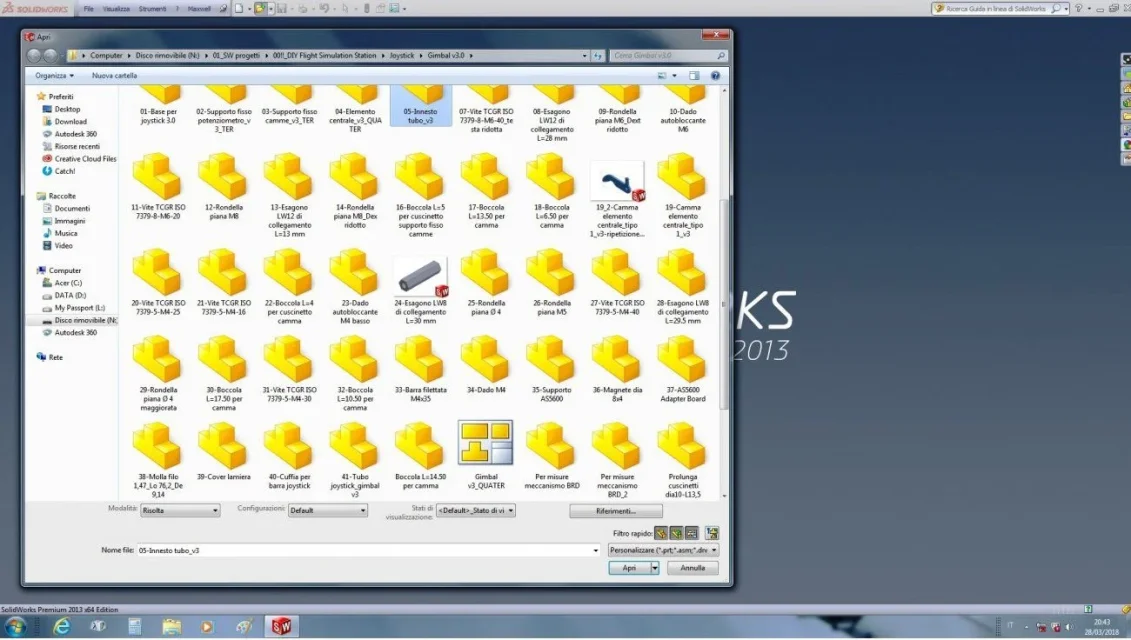Screen dimensions: 1131x640
Task: Select the 19_2-Camma elemento centrale part thumbnail
Action: 617,181
